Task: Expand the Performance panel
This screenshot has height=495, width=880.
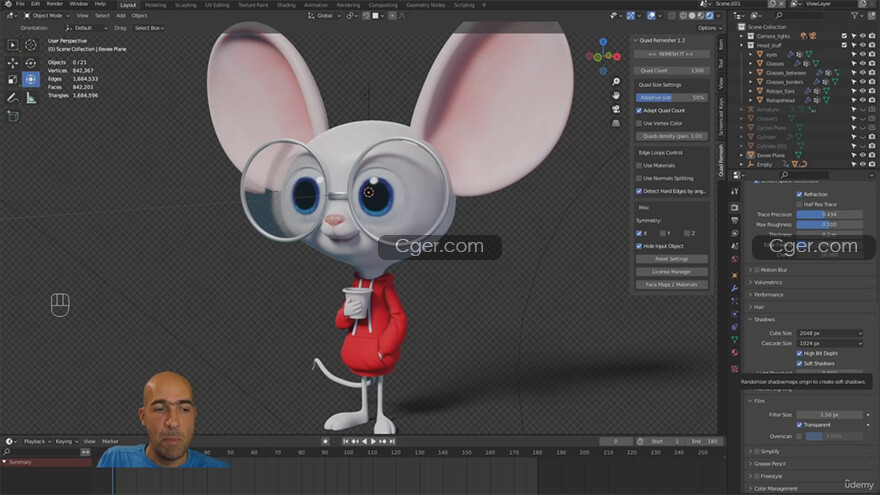Action: (x=750, y=295)
